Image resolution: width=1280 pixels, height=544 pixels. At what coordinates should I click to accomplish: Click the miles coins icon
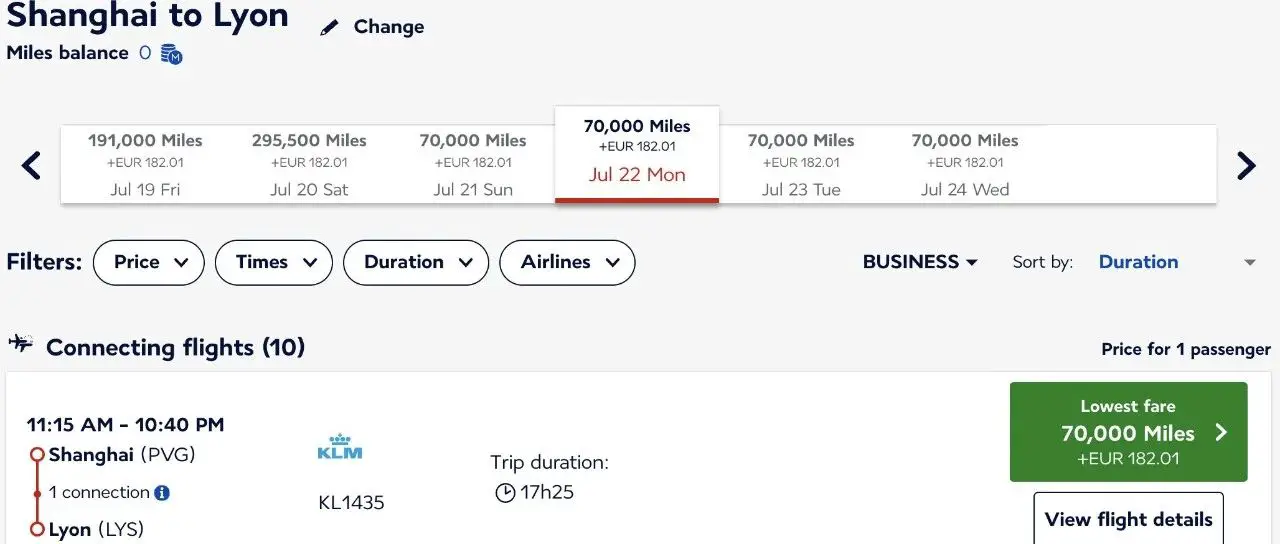171,54
